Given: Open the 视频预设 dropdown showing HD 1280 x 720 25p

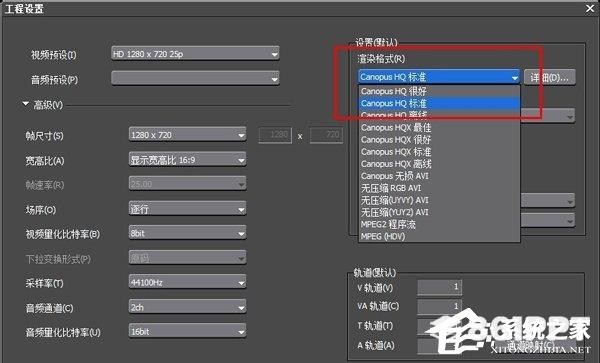Looking at the screenshot, I should click(x=195, y=54).
